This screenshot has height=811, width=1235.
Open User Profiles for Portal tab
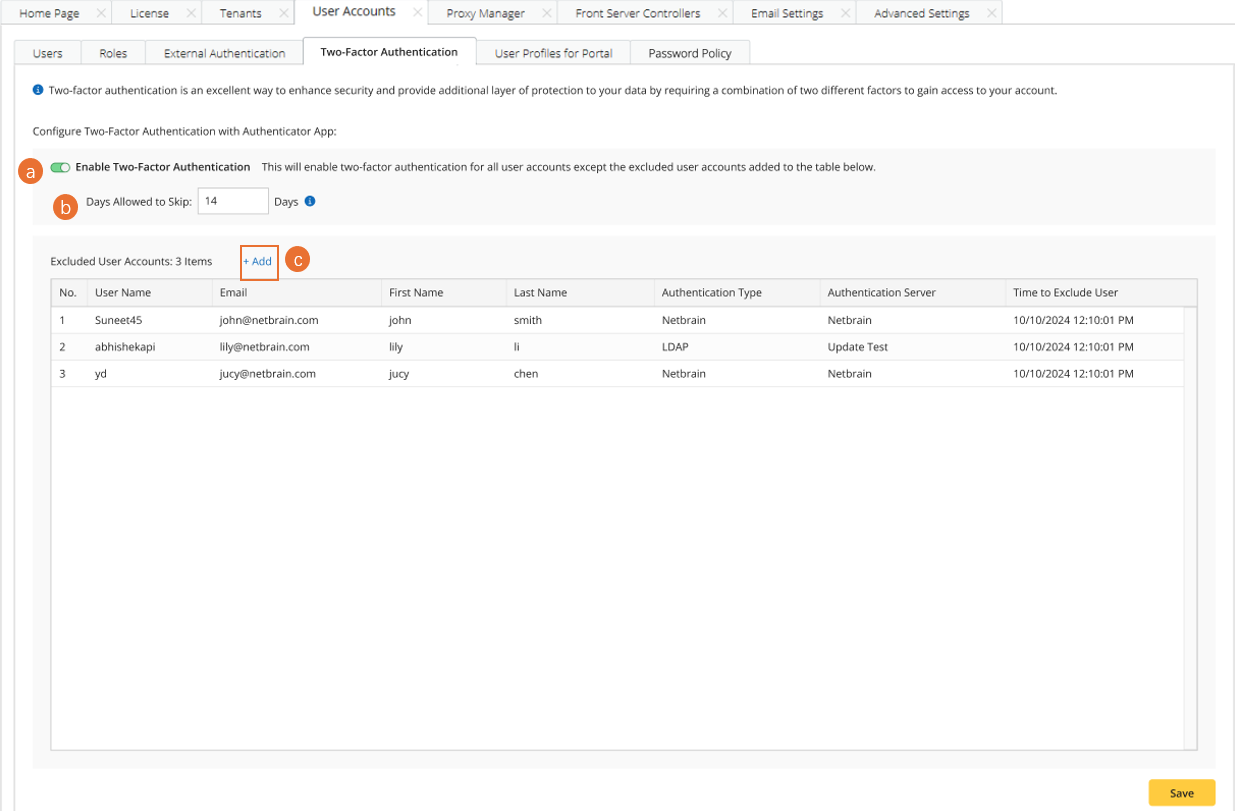pos(553,53)
